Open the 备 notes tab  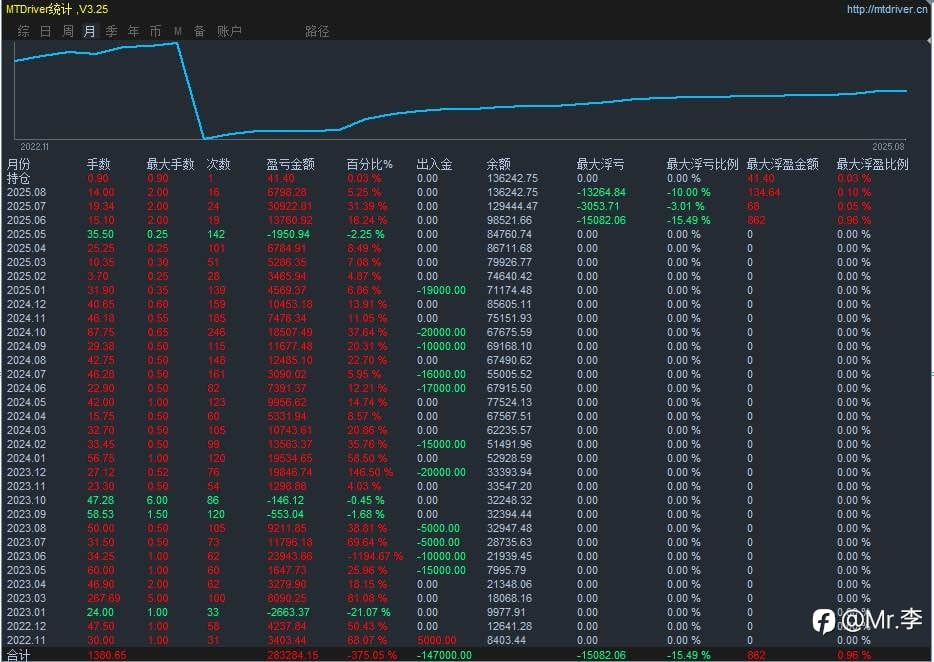(x=200, y=31)
